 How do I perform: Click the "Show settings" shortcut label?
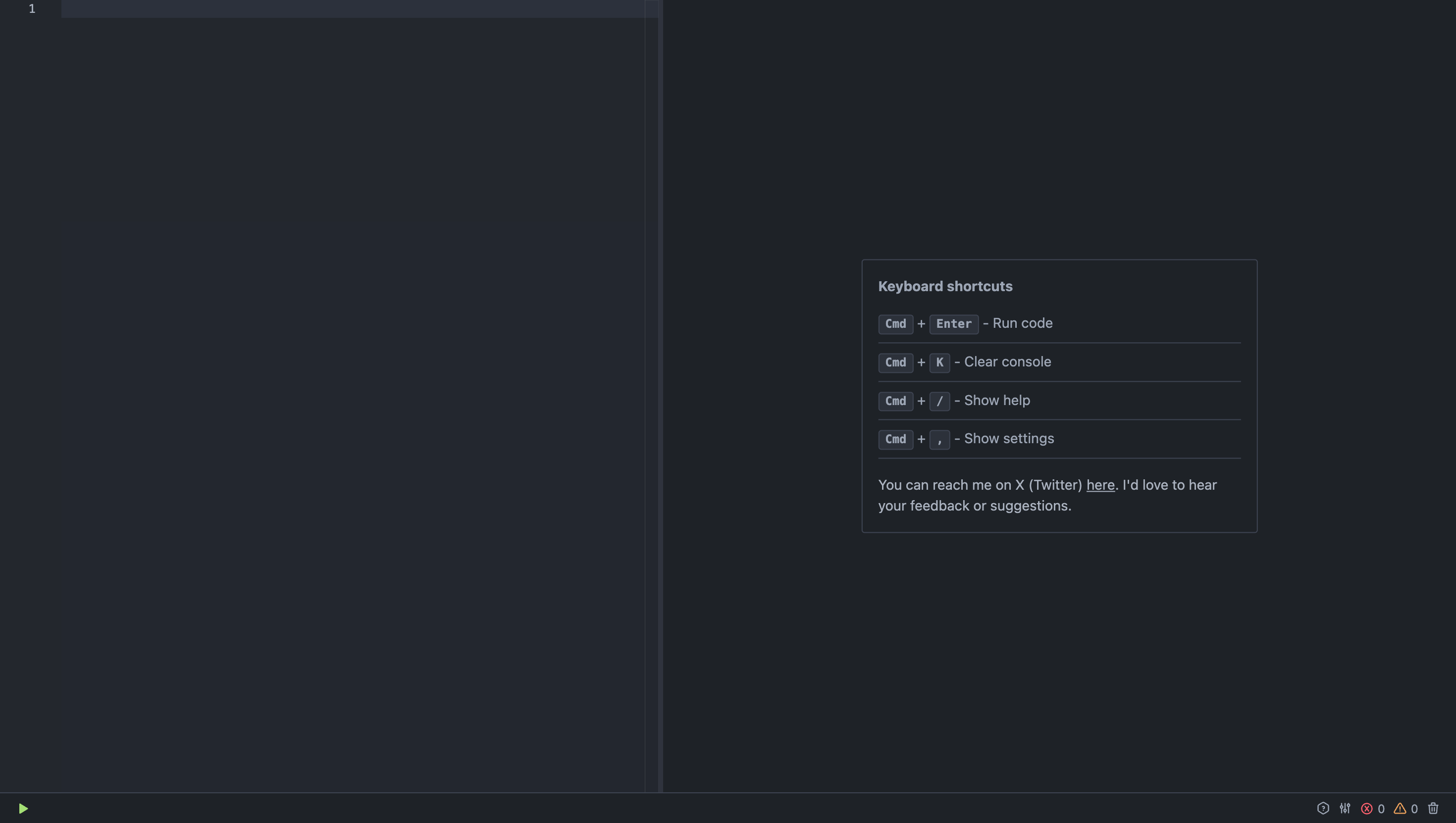click(x=1009, y=439)
